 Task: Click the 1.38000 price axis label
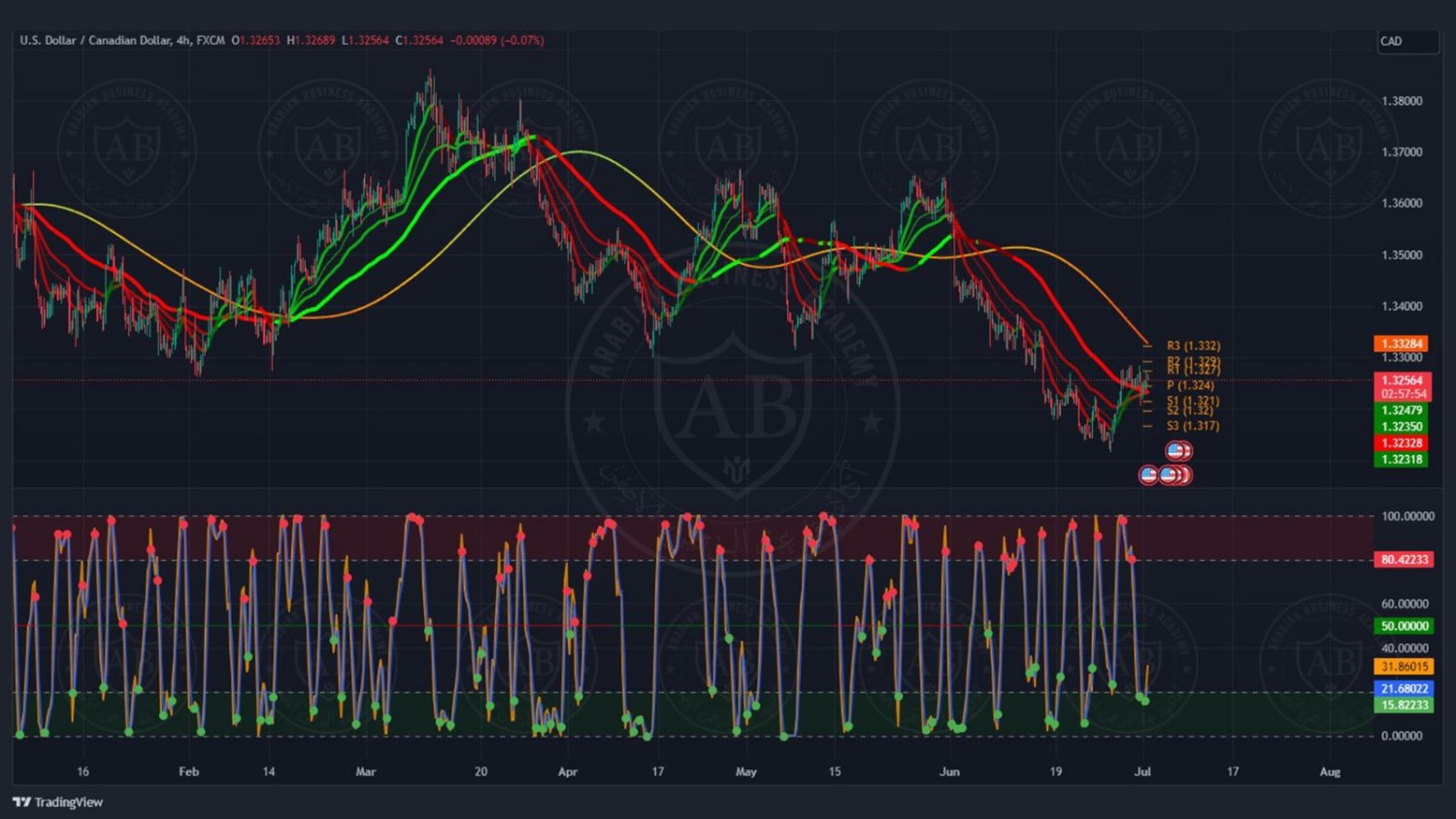coord(1402,101)
